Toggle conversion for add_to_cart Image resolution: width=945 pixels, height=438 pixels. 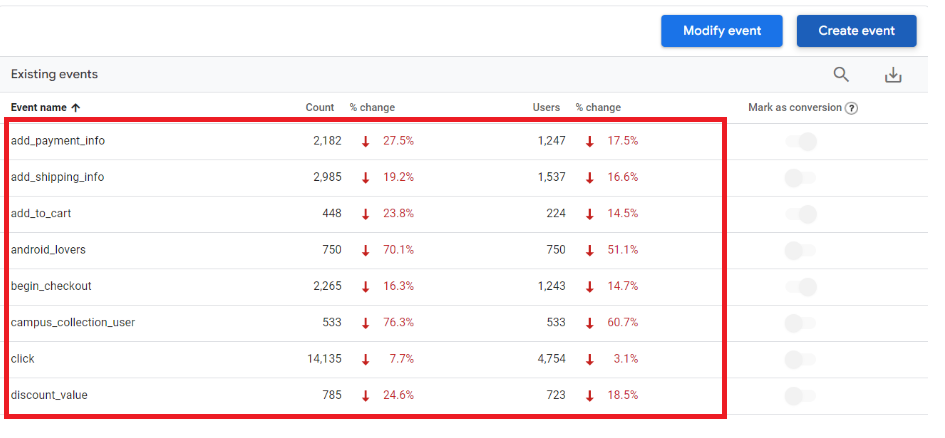801,214
